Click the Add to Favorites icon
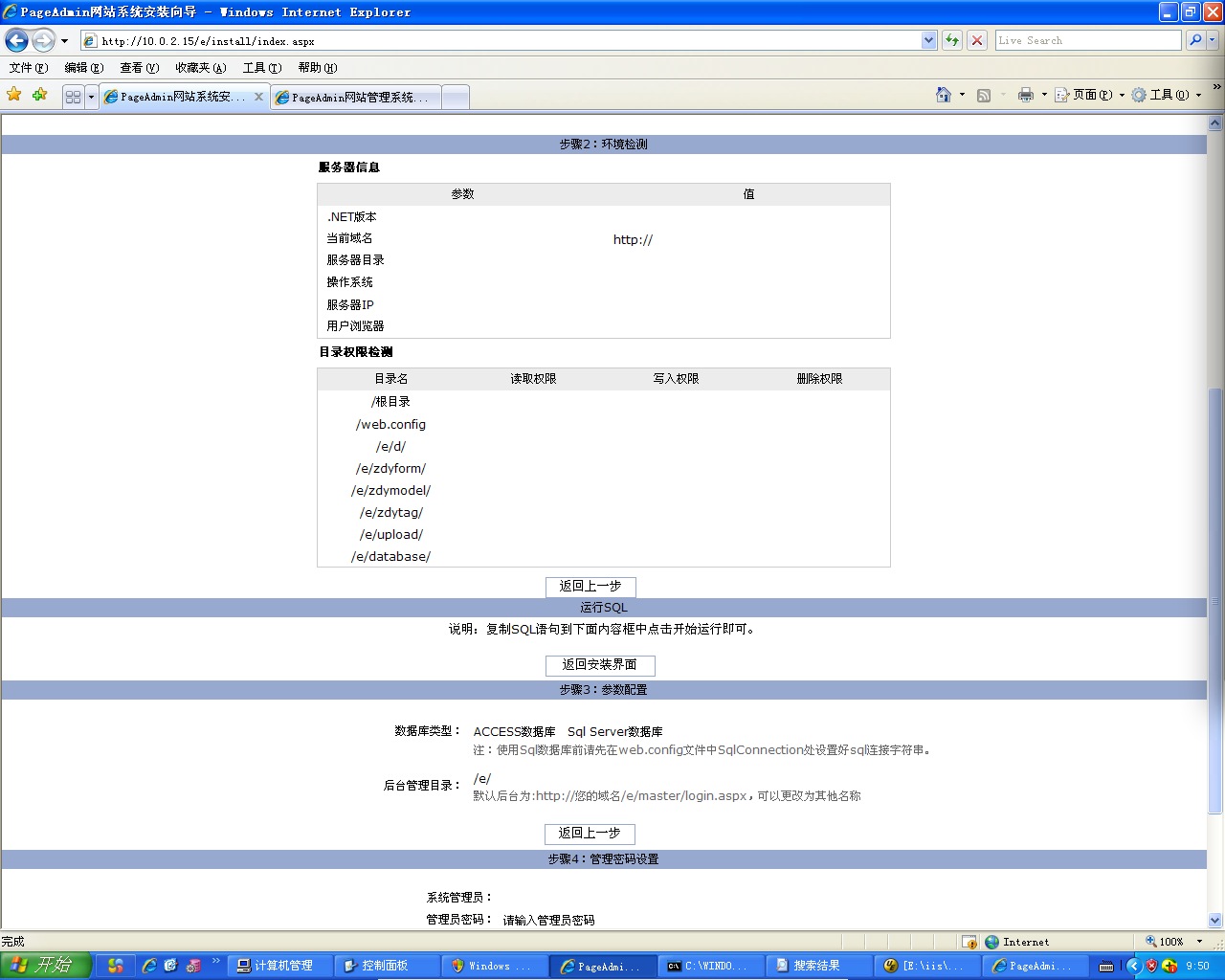The width and height of the screenshot is (1225, 980). click(39, 95)
